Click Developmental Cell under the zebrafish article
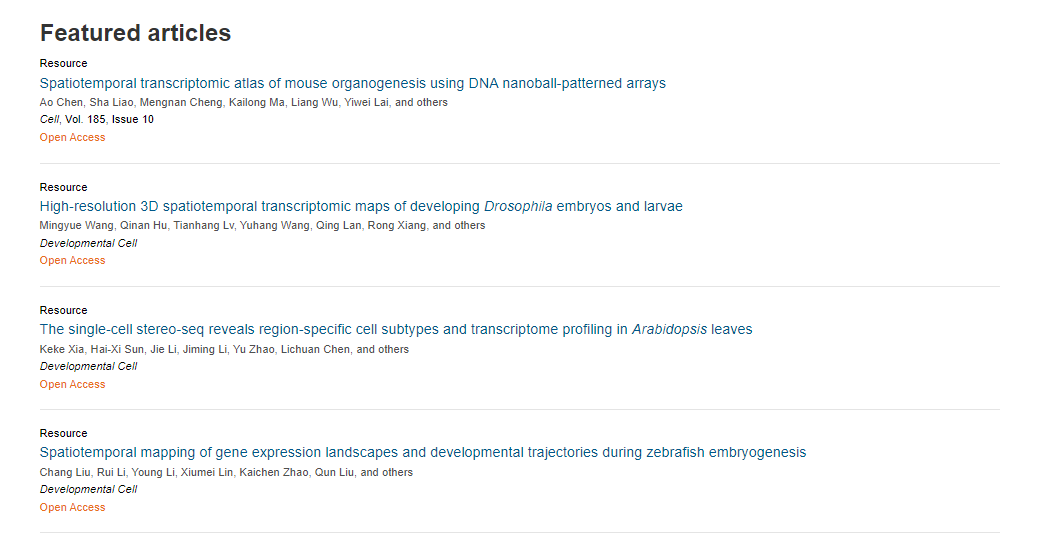This screenshot has height=556, width=1038. (x=88, y=490)
